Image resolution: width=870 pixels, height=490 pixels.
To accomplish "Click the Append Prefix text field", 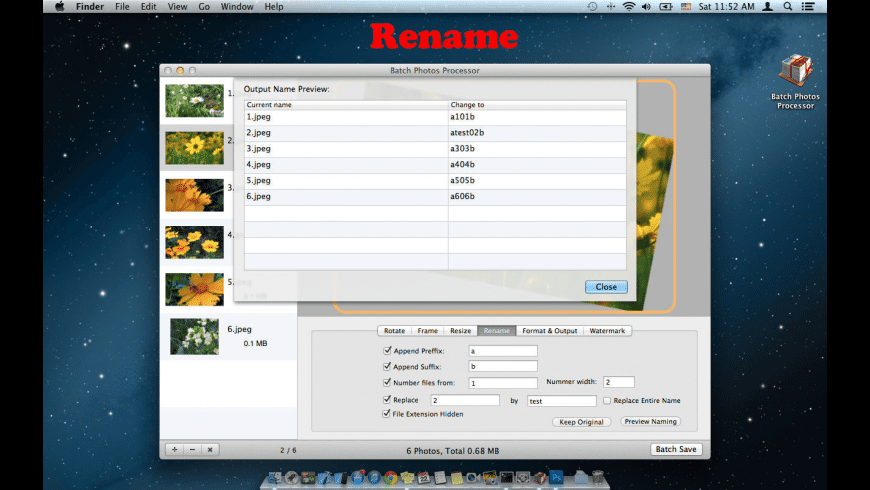I will tap(503, 351).
